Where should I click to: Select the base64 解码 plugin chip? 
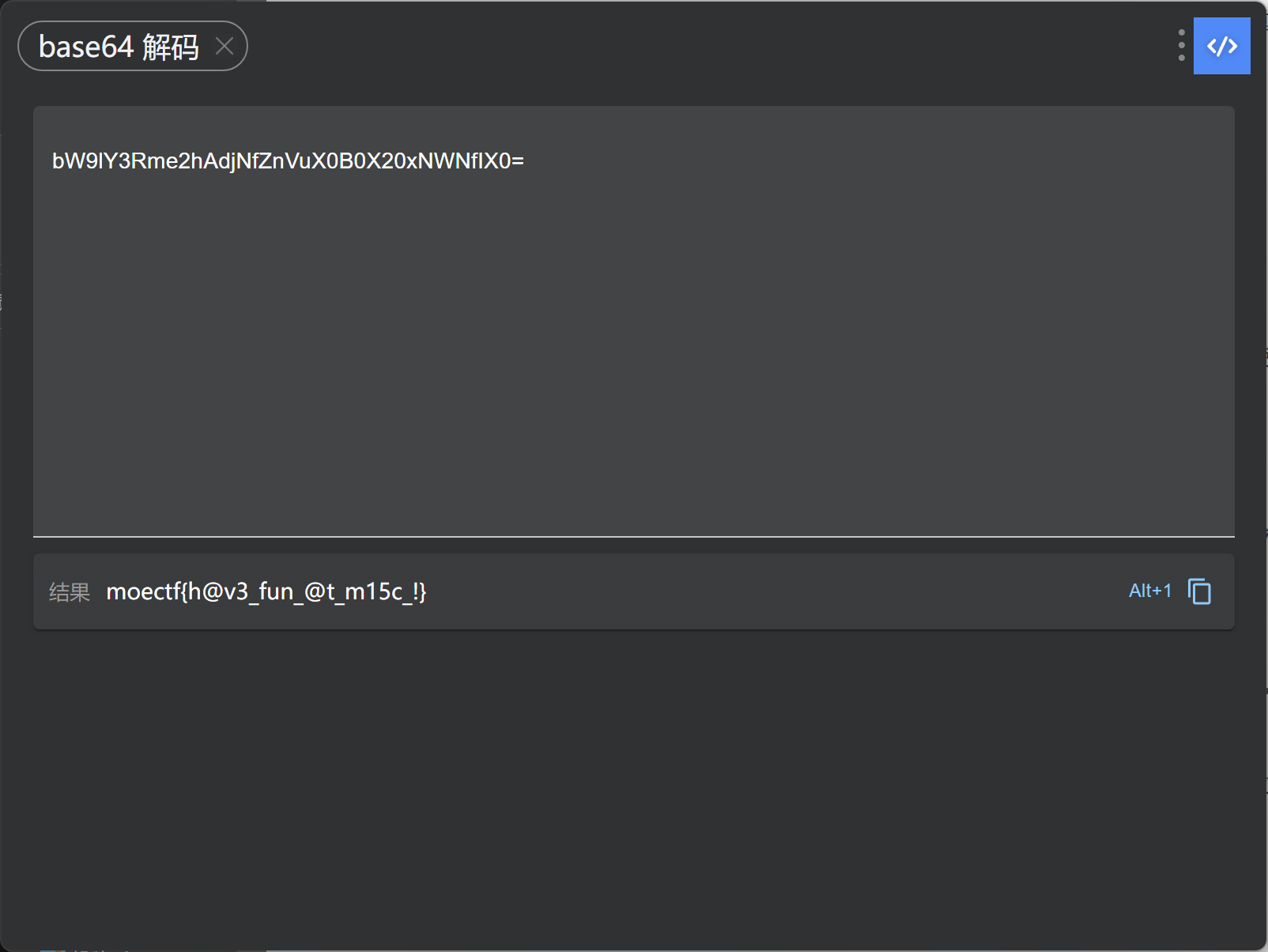coord(133,46)
